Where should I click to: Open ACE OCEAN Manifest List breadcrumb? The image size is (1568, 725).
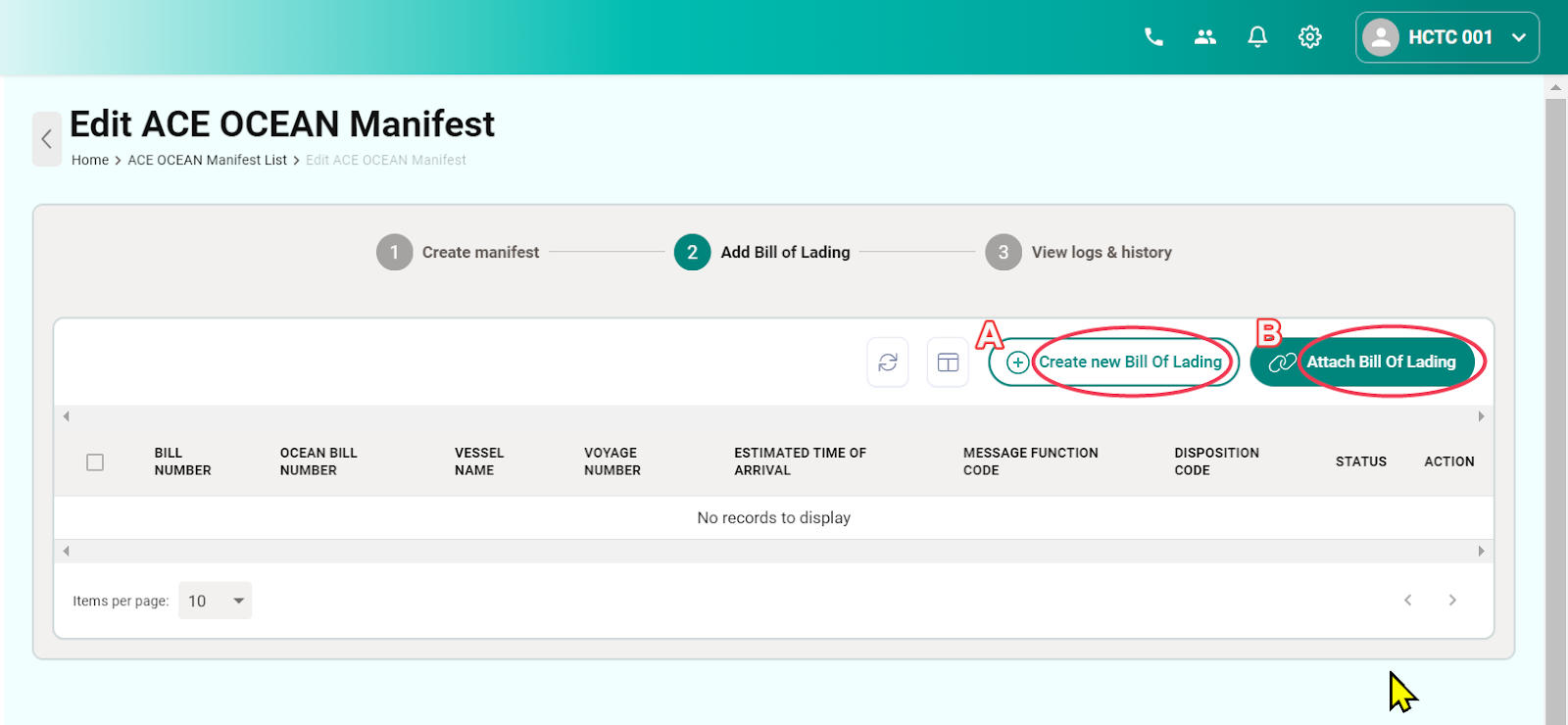(x=207, y=161)
